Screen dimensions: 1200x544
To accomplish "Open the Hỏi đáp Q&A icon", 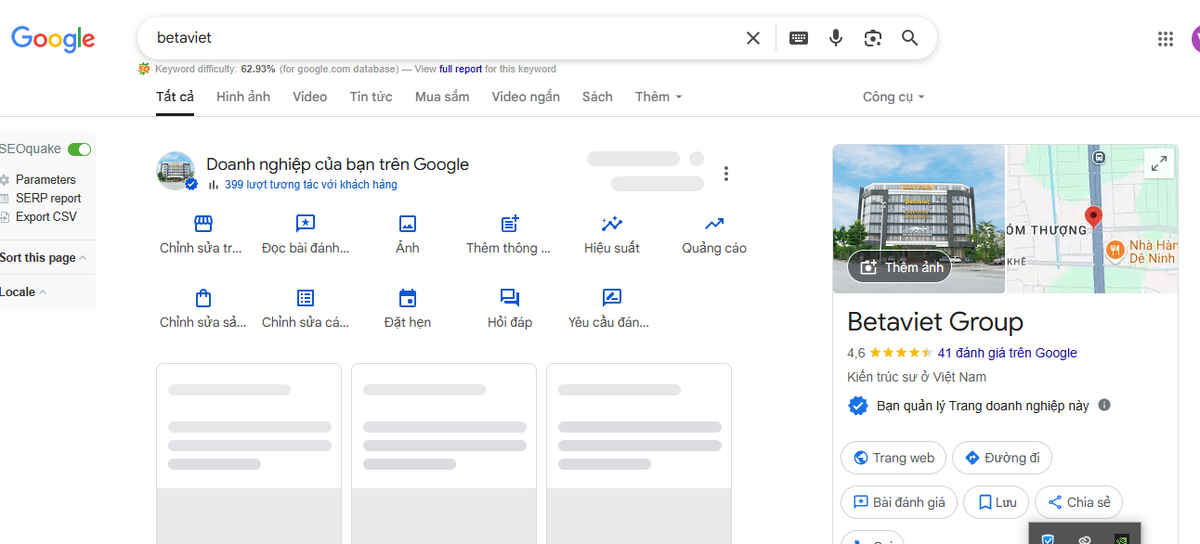I will click(x=509, y=298).
